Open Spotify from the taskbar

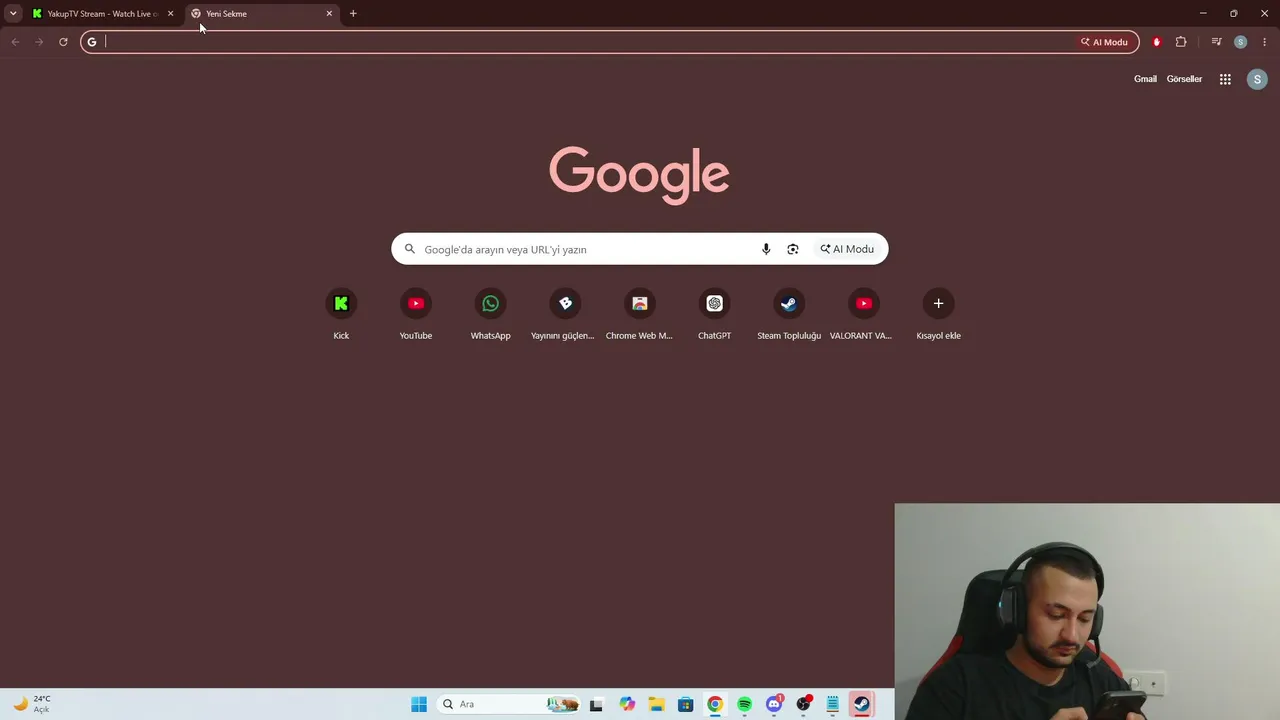[744, 704]
